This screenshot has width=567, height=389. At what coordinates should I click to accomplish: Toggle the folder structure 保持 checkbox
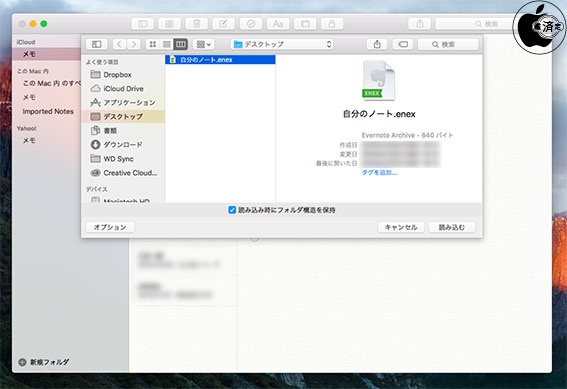tap(232, 210)
